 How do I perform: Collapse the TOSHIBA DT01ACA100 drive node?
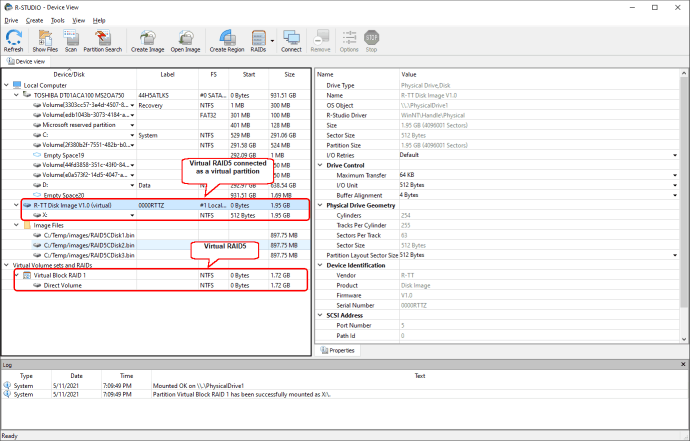click(17, 95)
